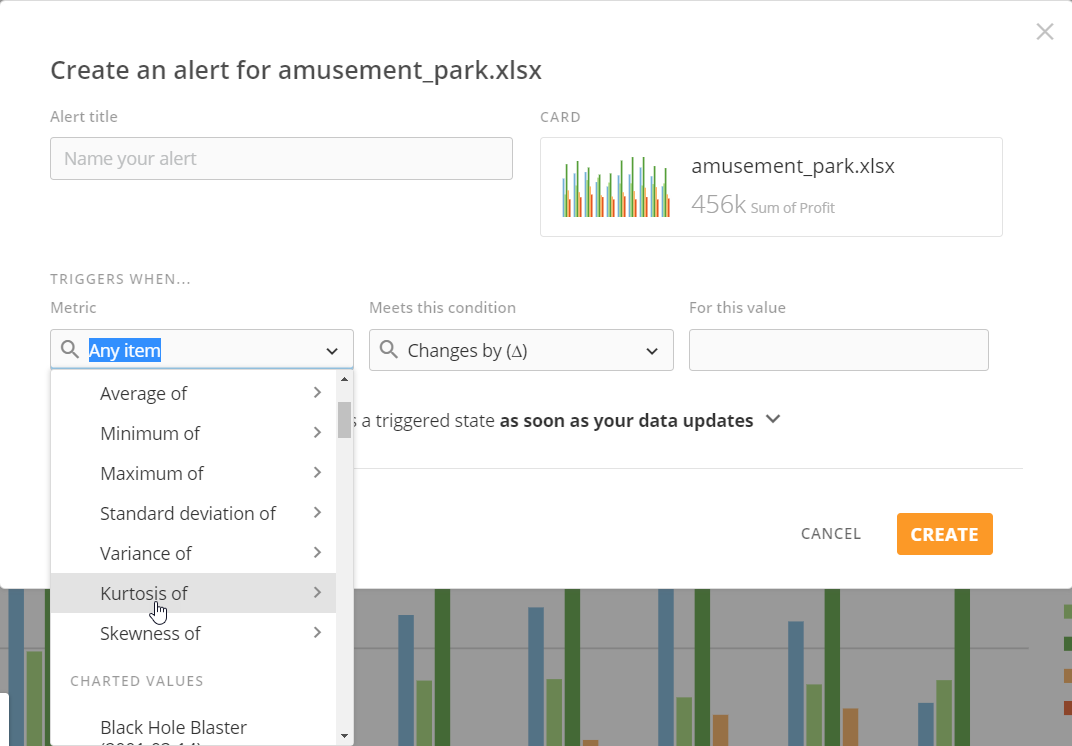1072x746 pixels.
Task: Expand the Minimum of submenu arrow
Action: (317, 433)
